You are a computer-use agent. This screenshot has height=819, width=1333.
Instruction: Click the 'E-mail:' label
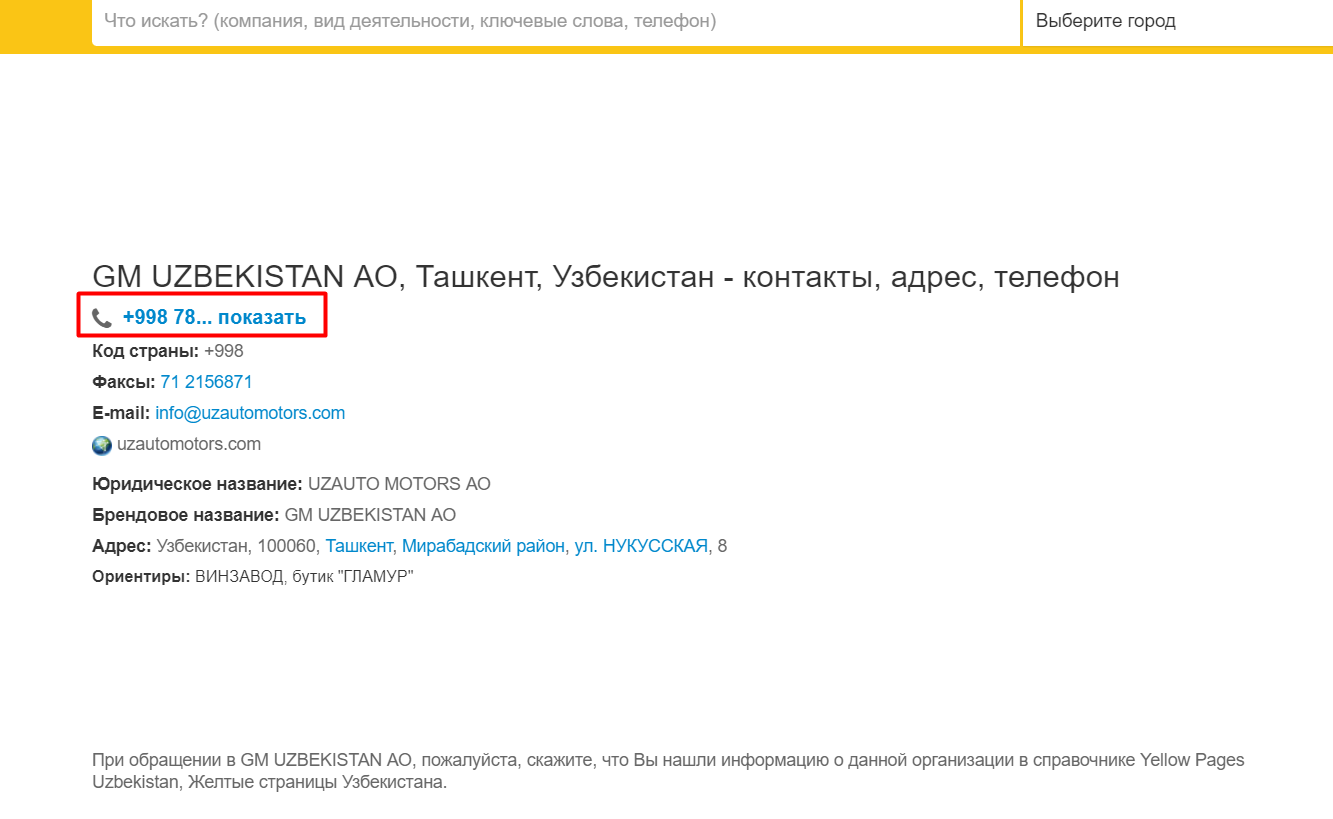click(121, 413)
